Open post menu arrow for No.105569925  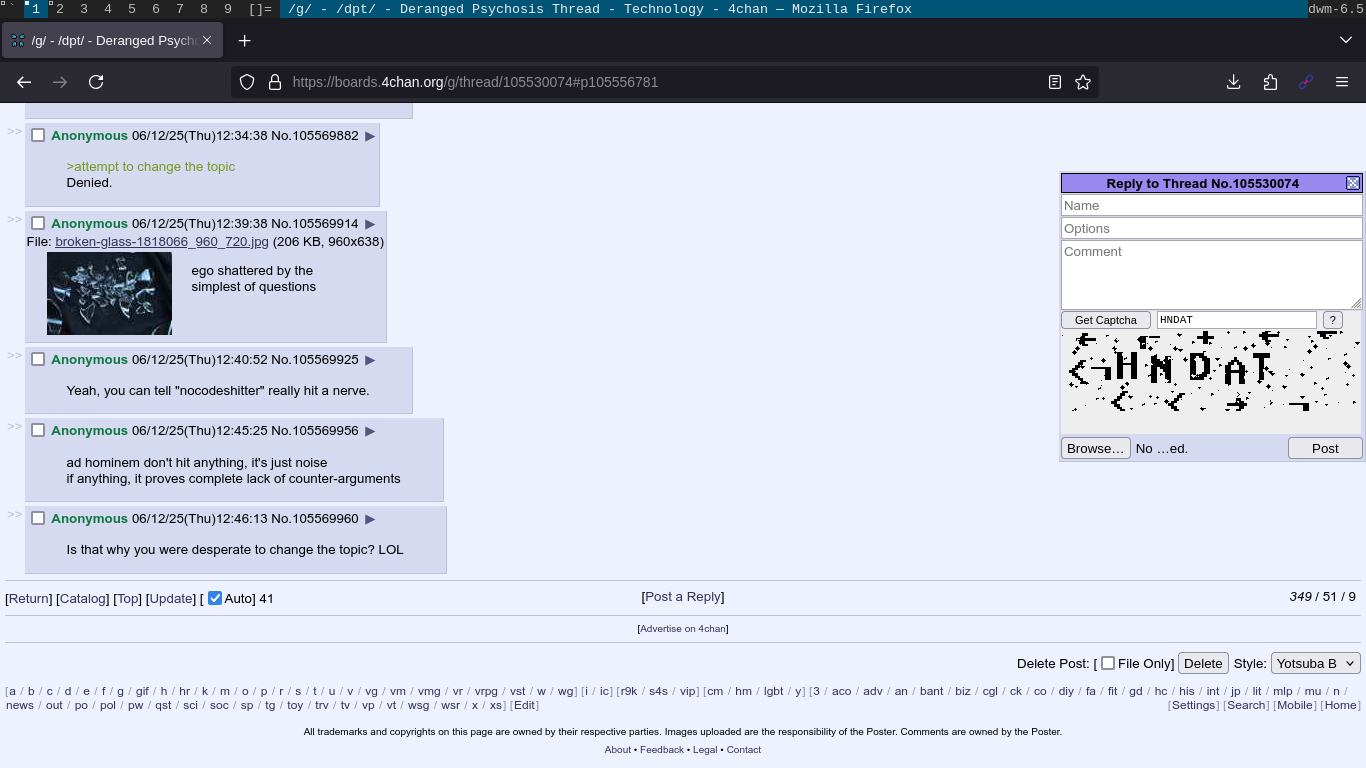click(370, 360)
